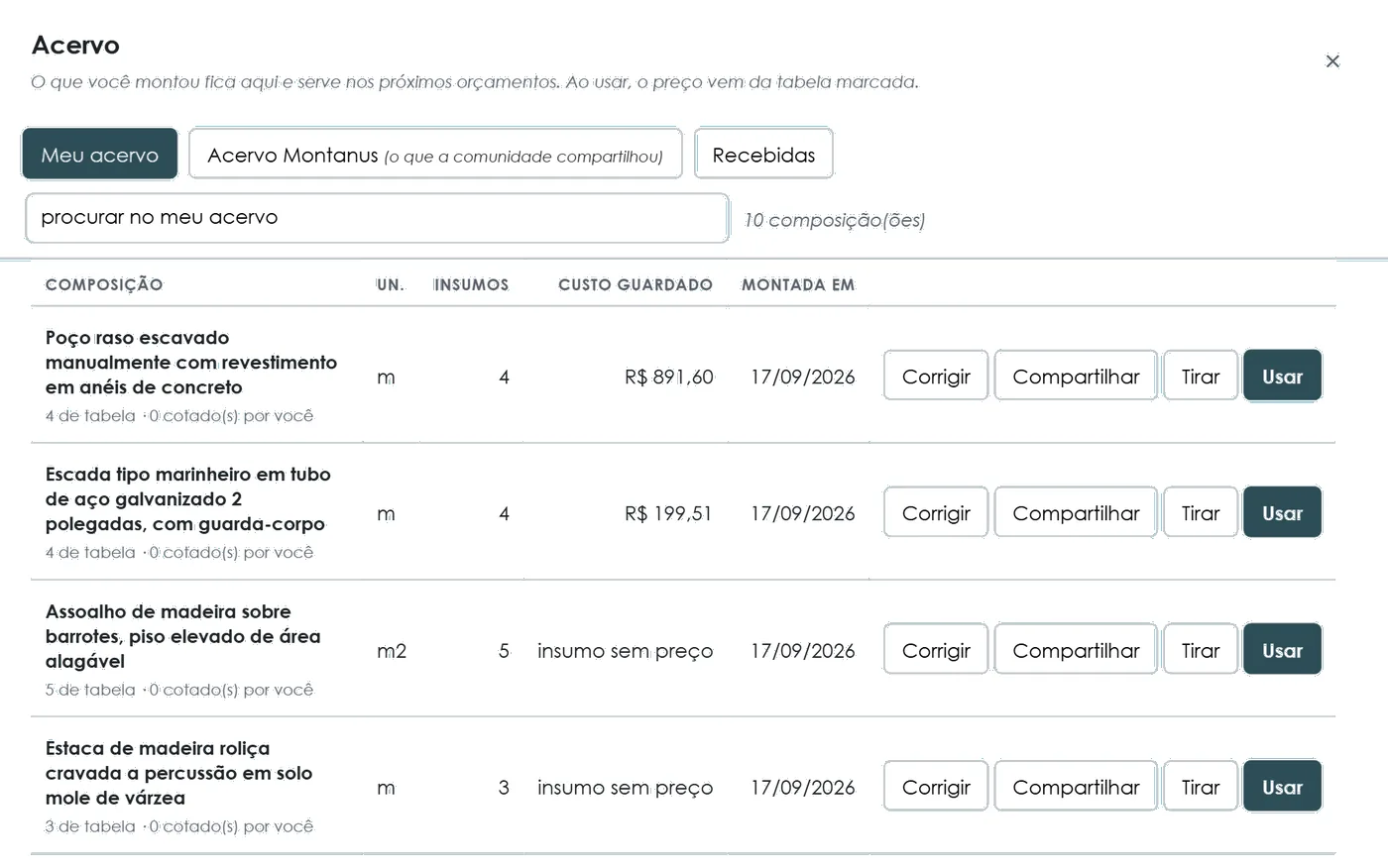The height and width of the screenshot is (868, 1388).
Task: Click Tirar for Assoalho de madeira
Action: pyautogui.click(x=1201, y=650)
